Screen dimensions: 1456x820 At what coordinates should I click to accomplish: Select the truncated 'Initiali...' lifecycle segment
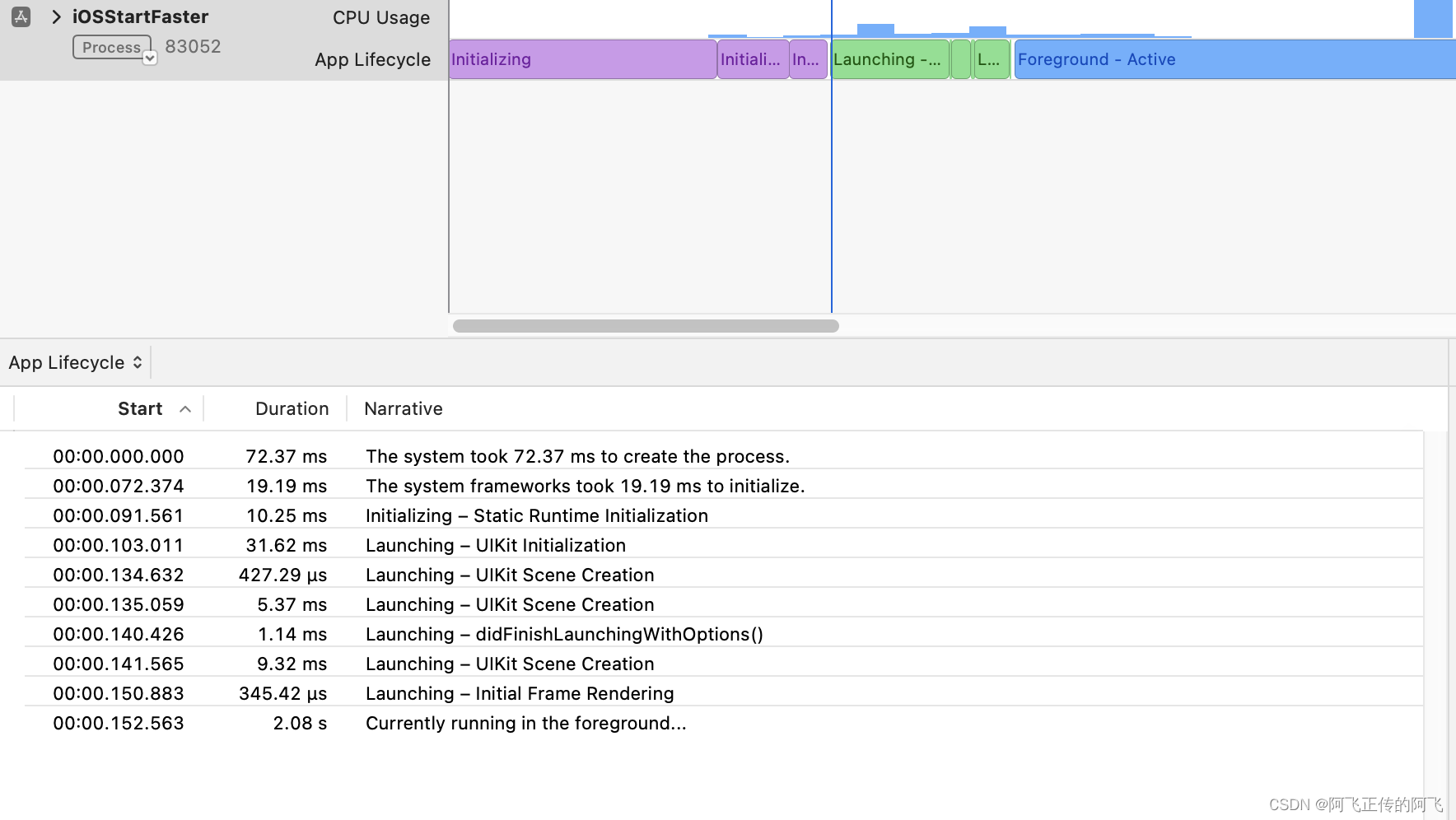(x=753, y=59)
